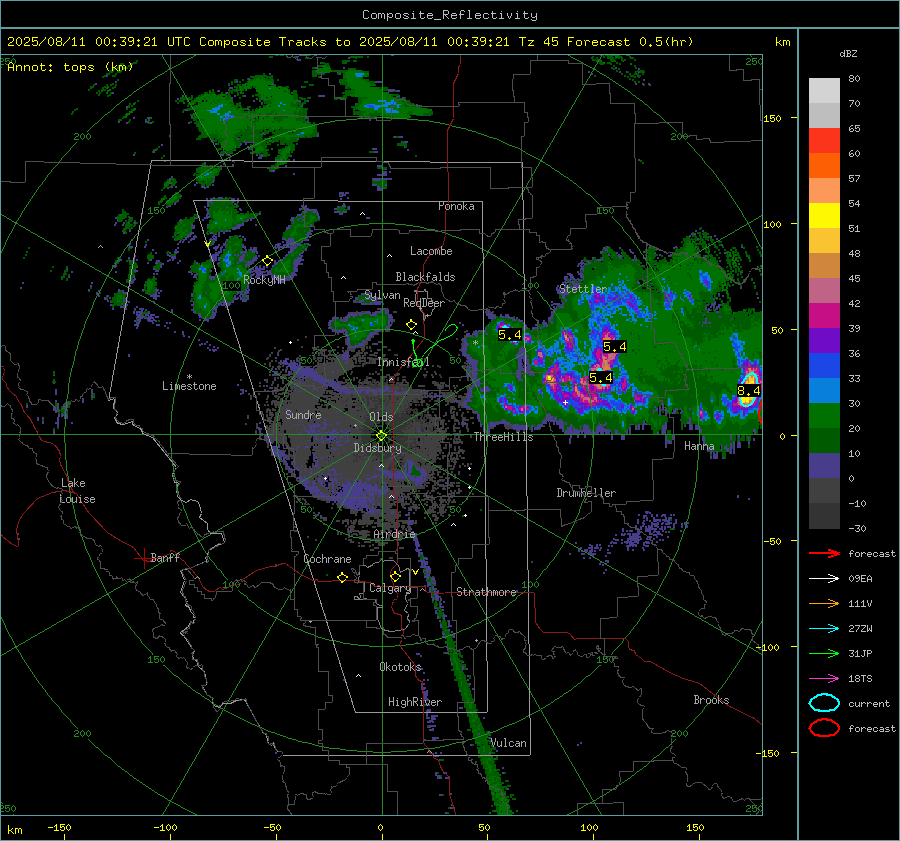Click the Cochrane city label
This screenshot has width=900, height=841.
[x=327, y=559]
